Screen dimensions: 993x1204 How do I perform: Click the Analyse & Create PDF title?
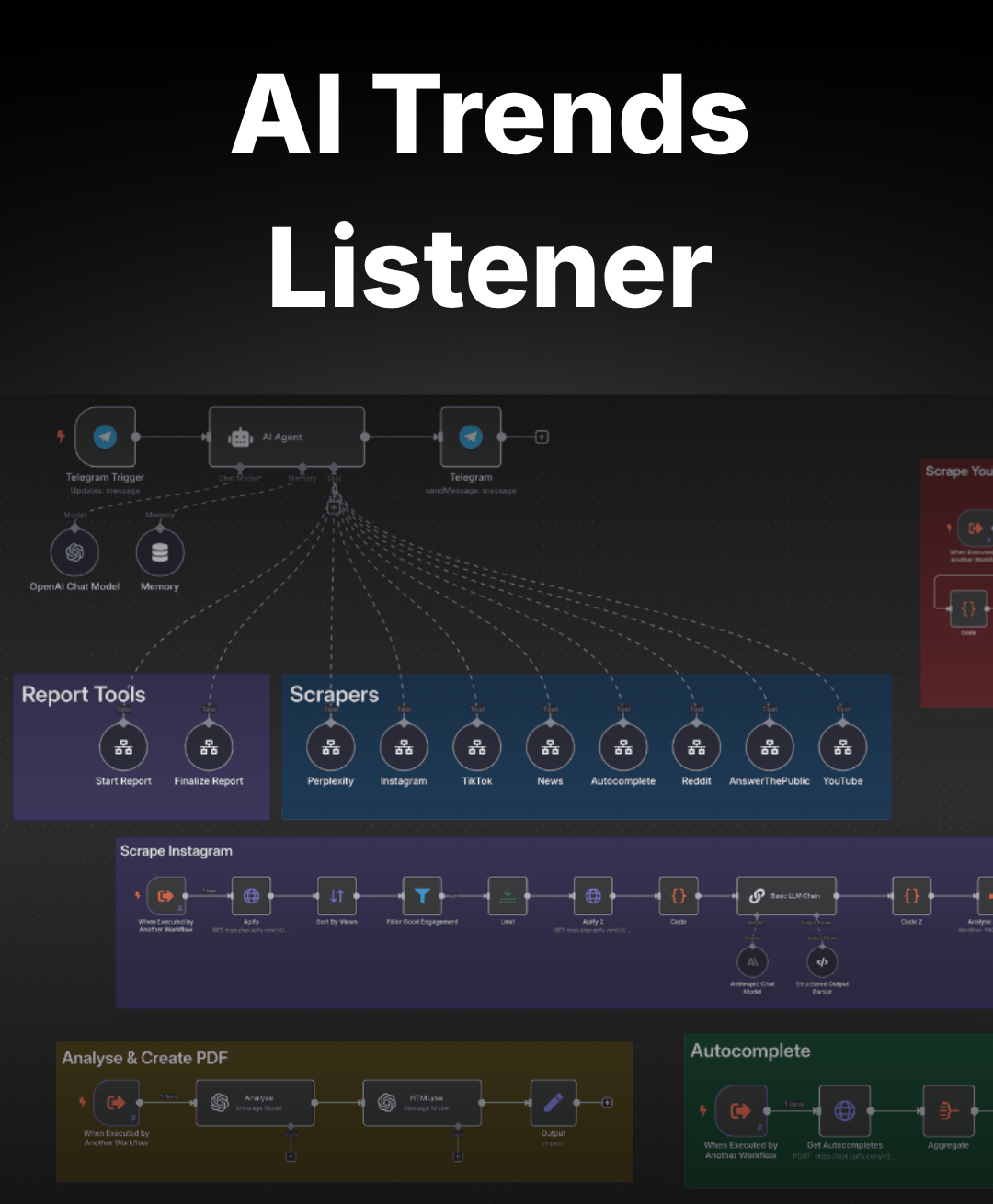pyautogui.click(x=144, y=1058)
